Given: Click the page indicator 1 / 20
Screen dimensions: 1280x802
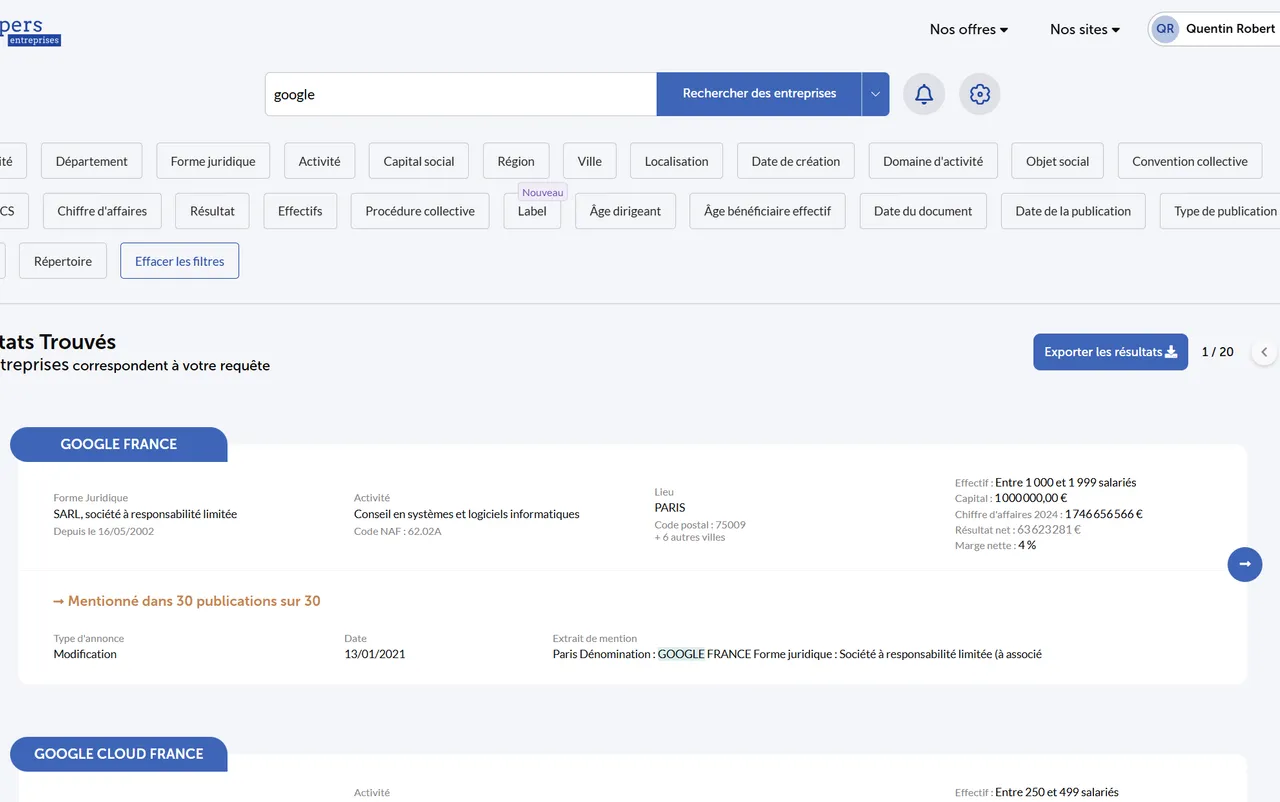Looking at the screenshot, I should (1217, 352).
